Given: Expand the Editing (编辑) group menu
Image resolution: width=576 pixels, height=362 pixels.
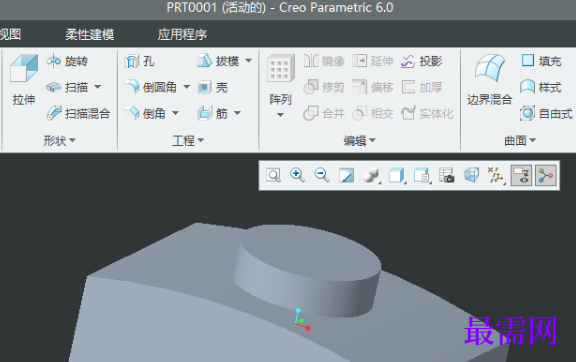Looking at the screenshot, I should click(359, 140).
